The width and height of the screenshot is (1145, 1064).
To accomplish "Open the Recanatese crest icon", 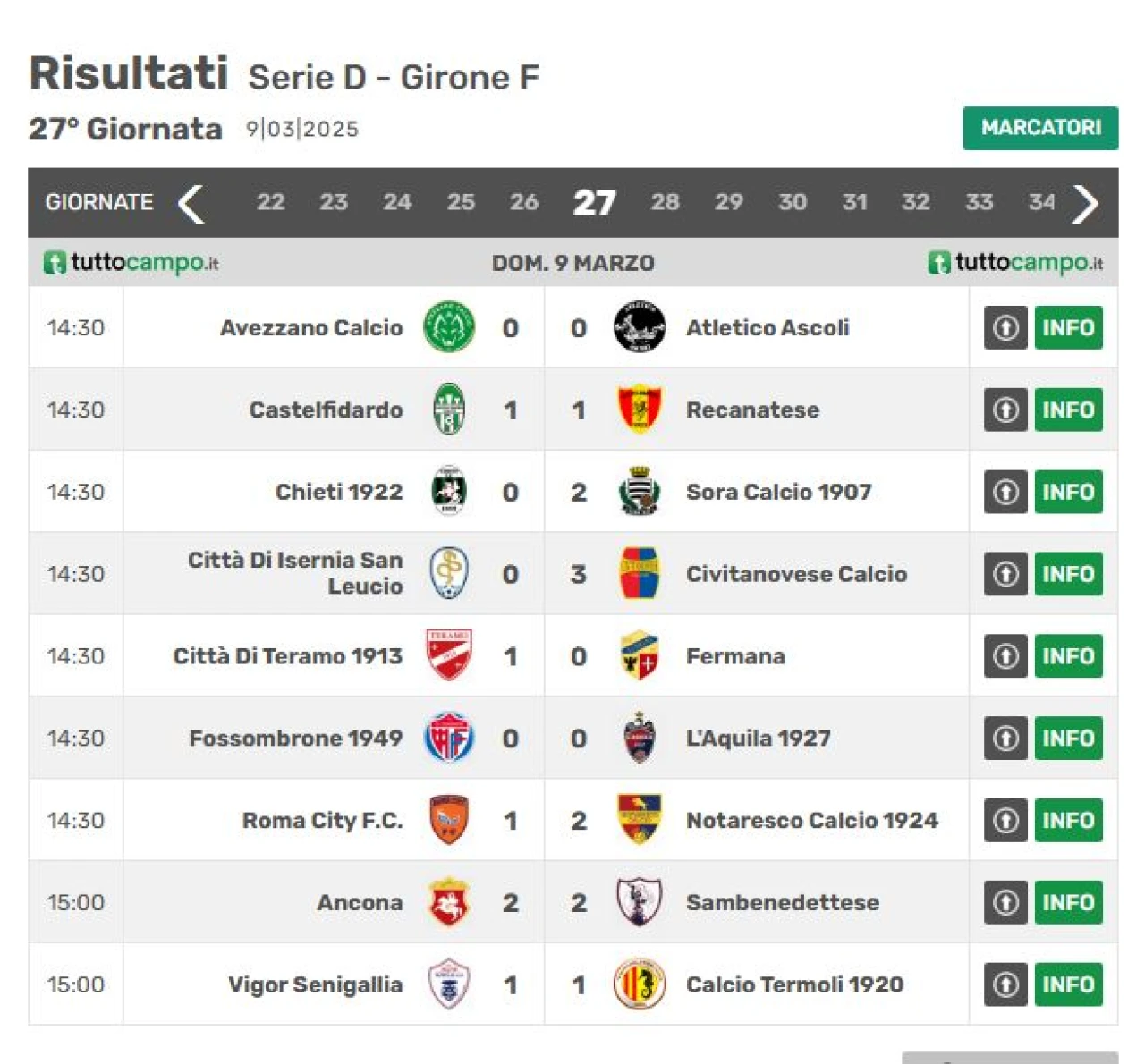I will click(639, 410).
